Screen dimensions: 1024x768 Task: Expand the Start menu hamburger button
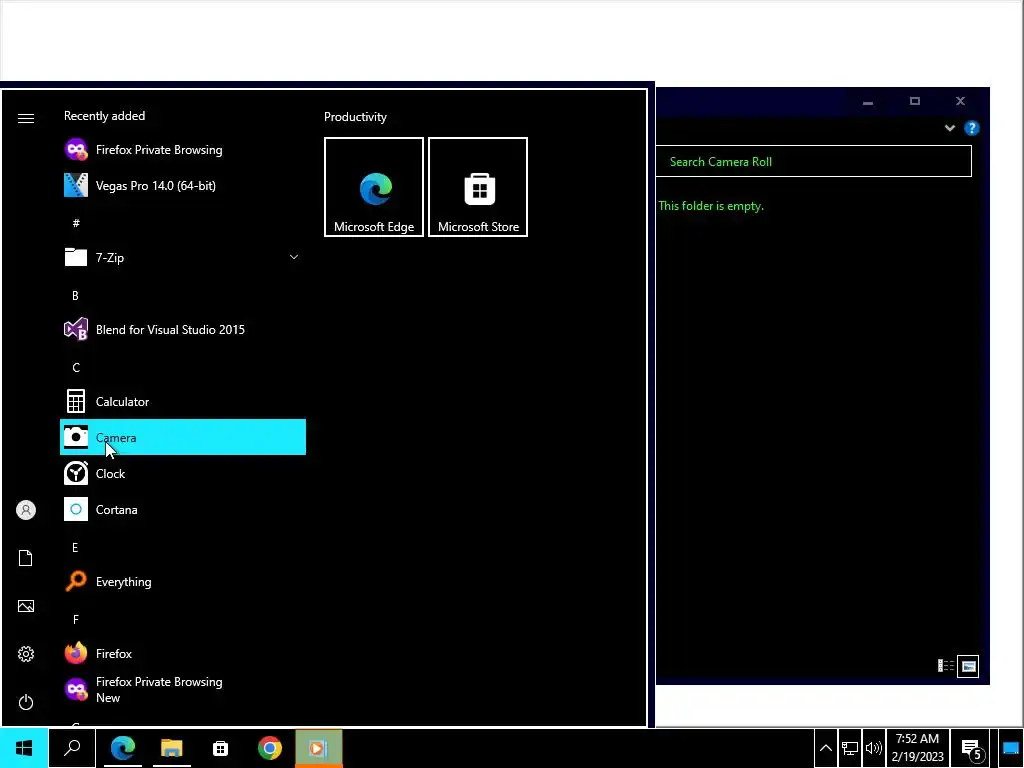(x=25, y=118)
